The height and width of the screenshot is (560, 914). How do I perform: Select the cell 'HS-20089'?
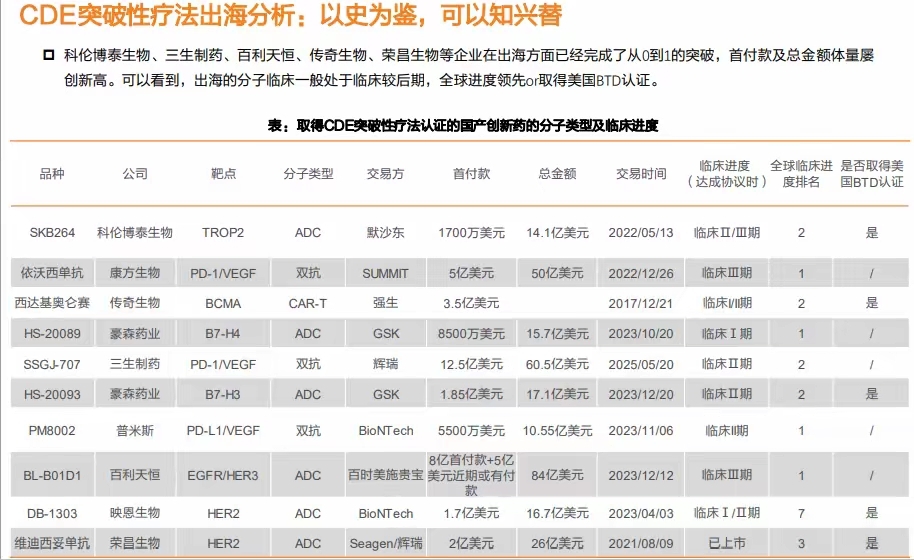pyautogui.click(x=52, y=334)
